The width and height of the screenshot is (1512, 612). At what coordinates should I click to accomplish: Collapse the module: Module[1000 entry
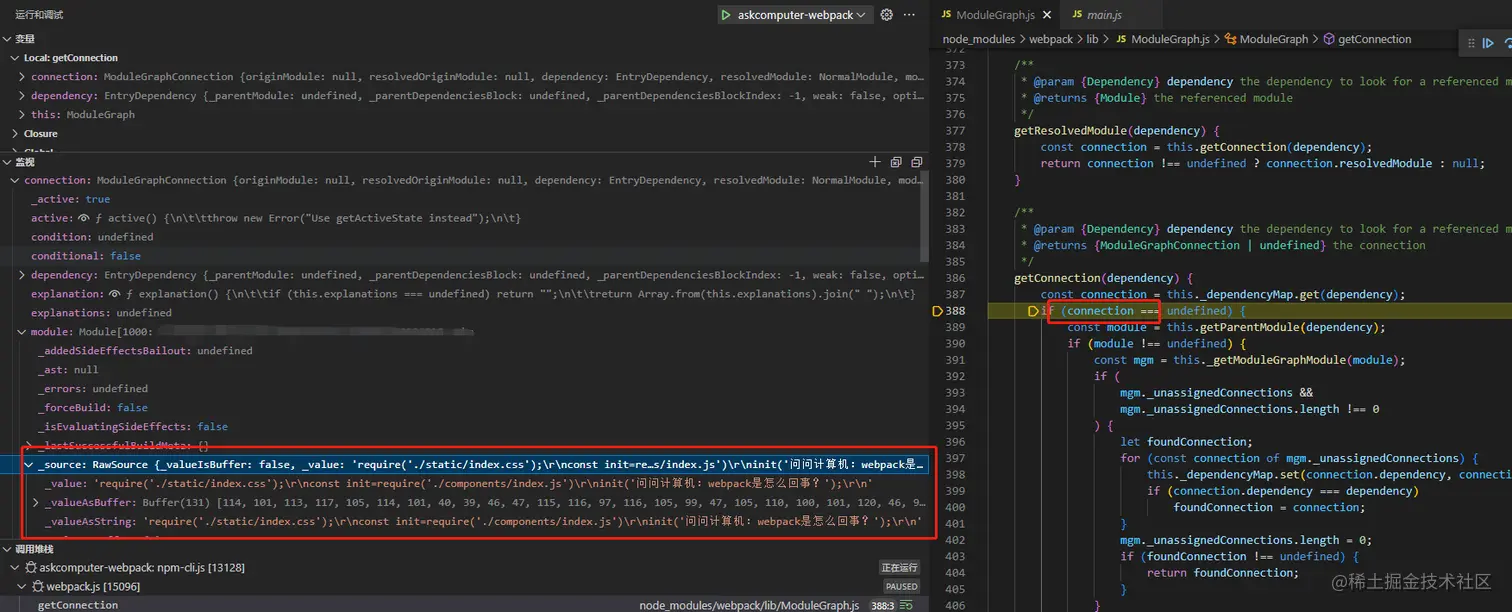pos(23,332)
